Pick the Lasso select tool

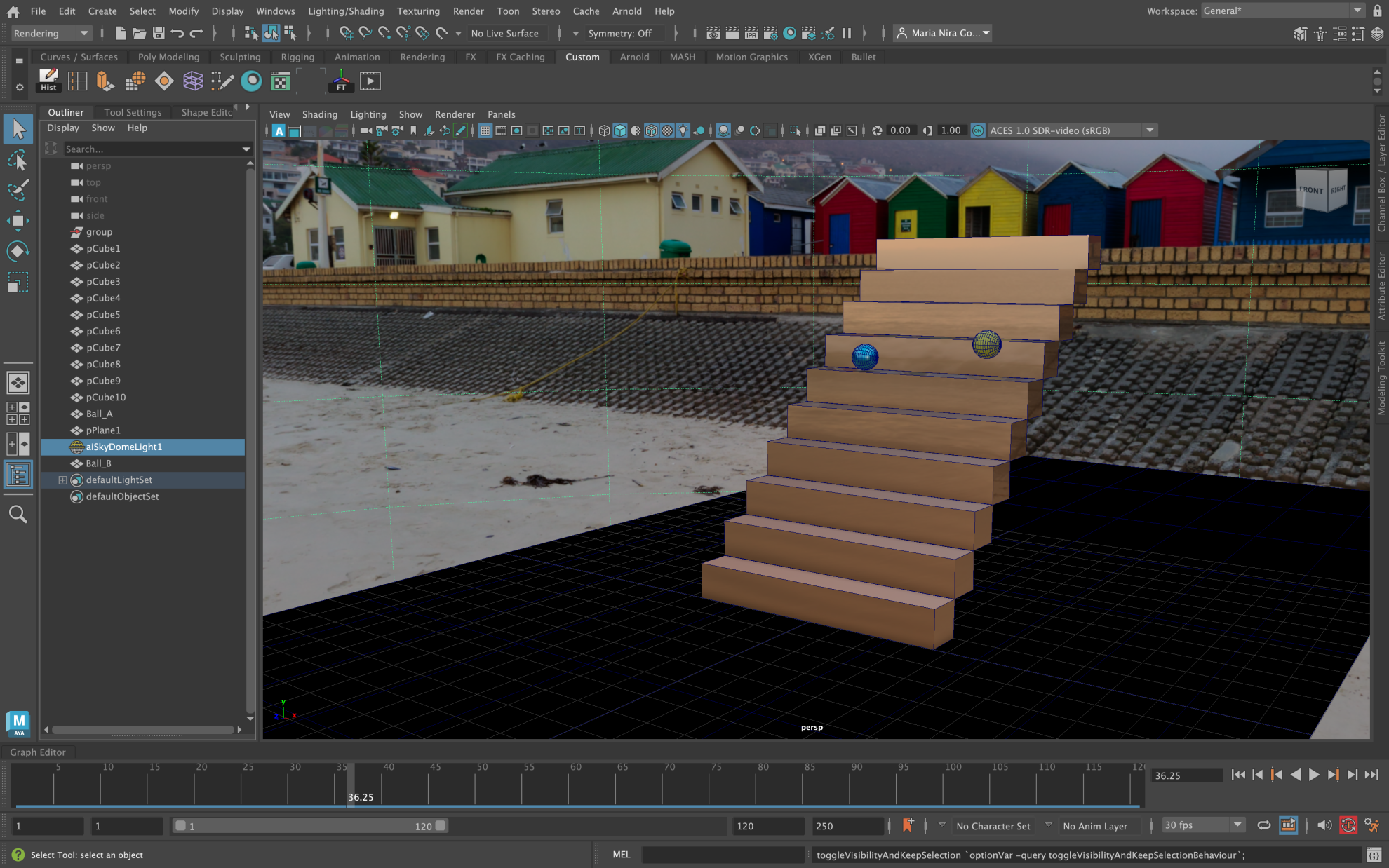click(18, 160)
